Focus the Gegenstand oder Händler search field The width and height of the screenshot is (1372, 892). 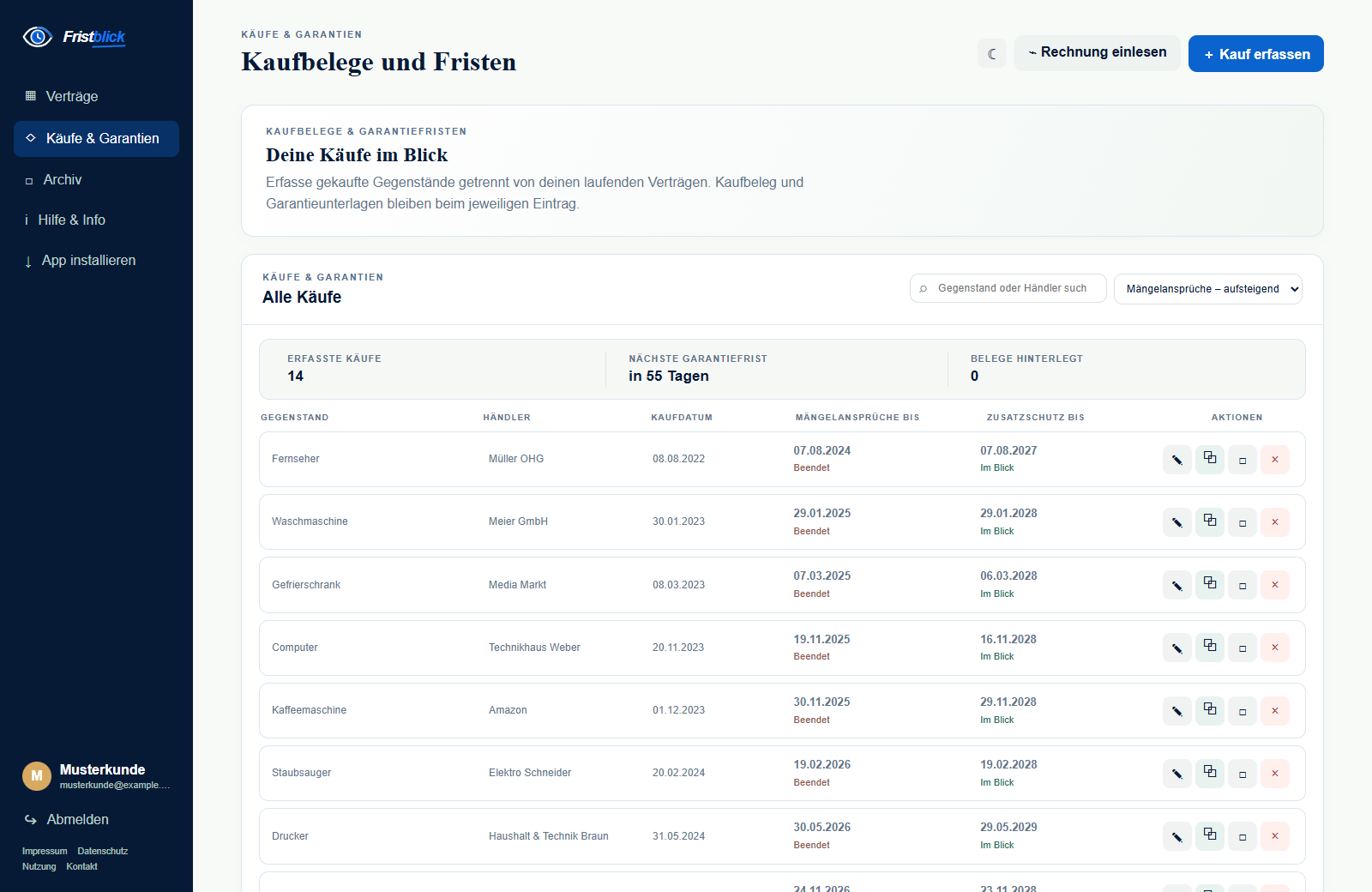coord(1008,288)
